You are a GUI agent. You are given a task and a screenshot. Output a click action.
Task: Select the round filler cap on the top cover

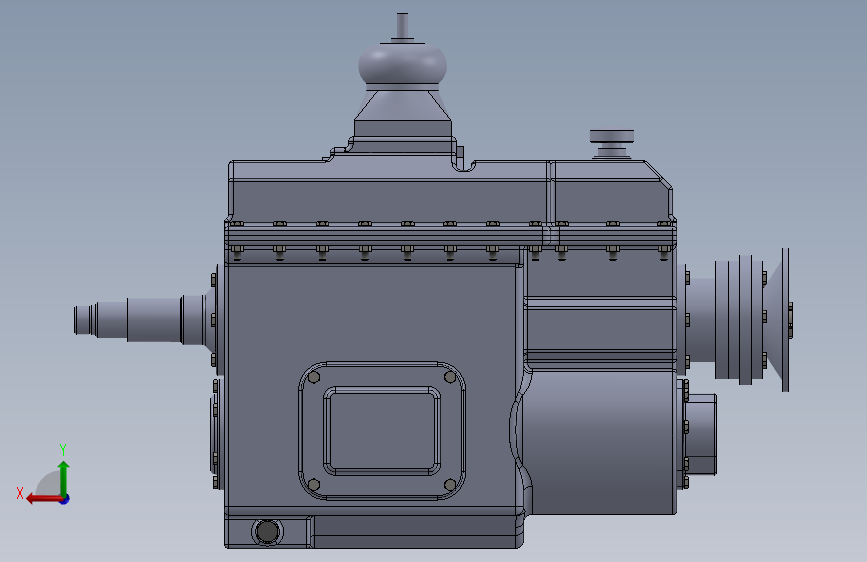612,137
